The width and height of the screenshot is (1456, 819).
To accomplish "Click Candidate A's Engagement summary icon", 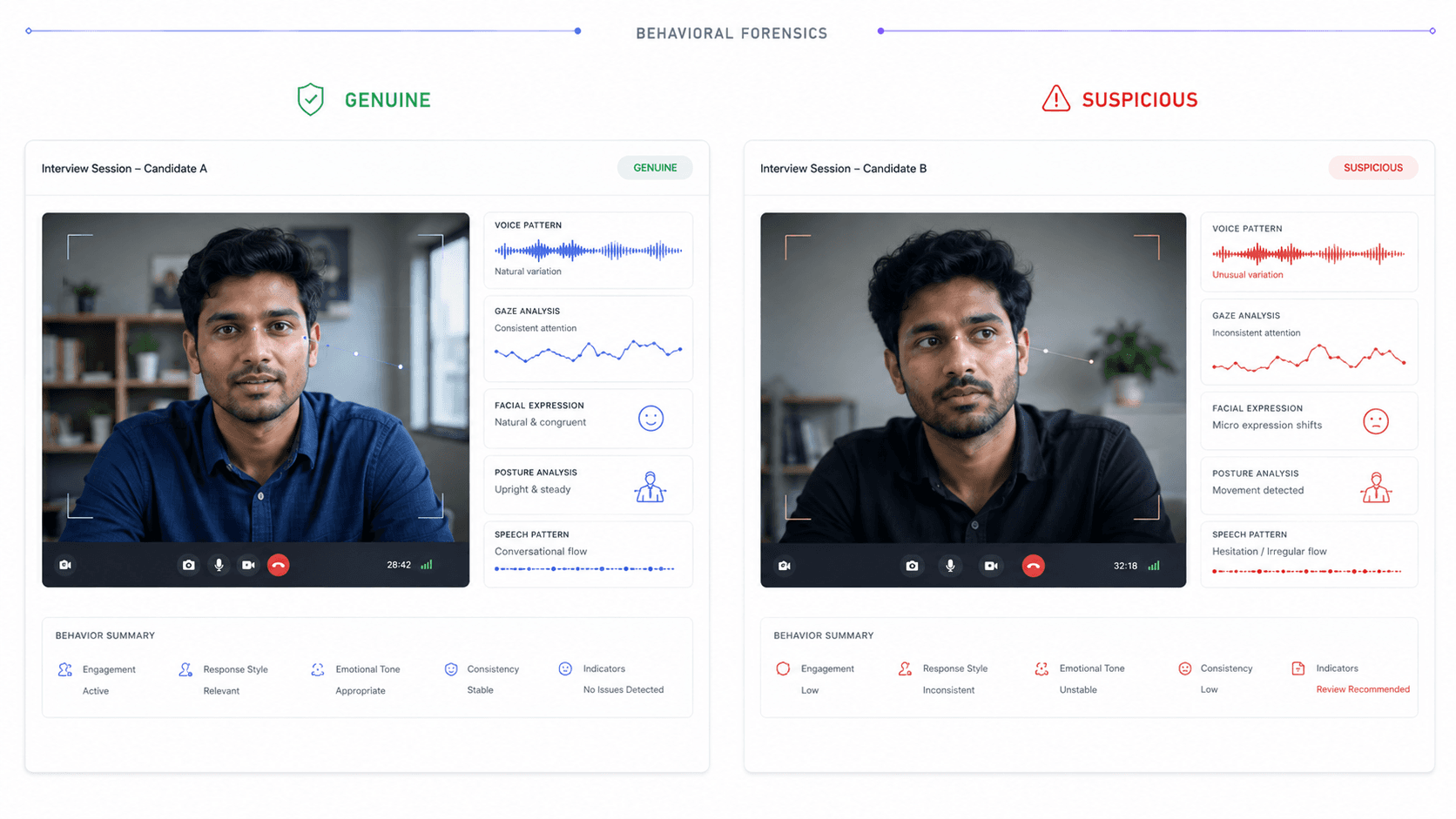I will [65, 669].
